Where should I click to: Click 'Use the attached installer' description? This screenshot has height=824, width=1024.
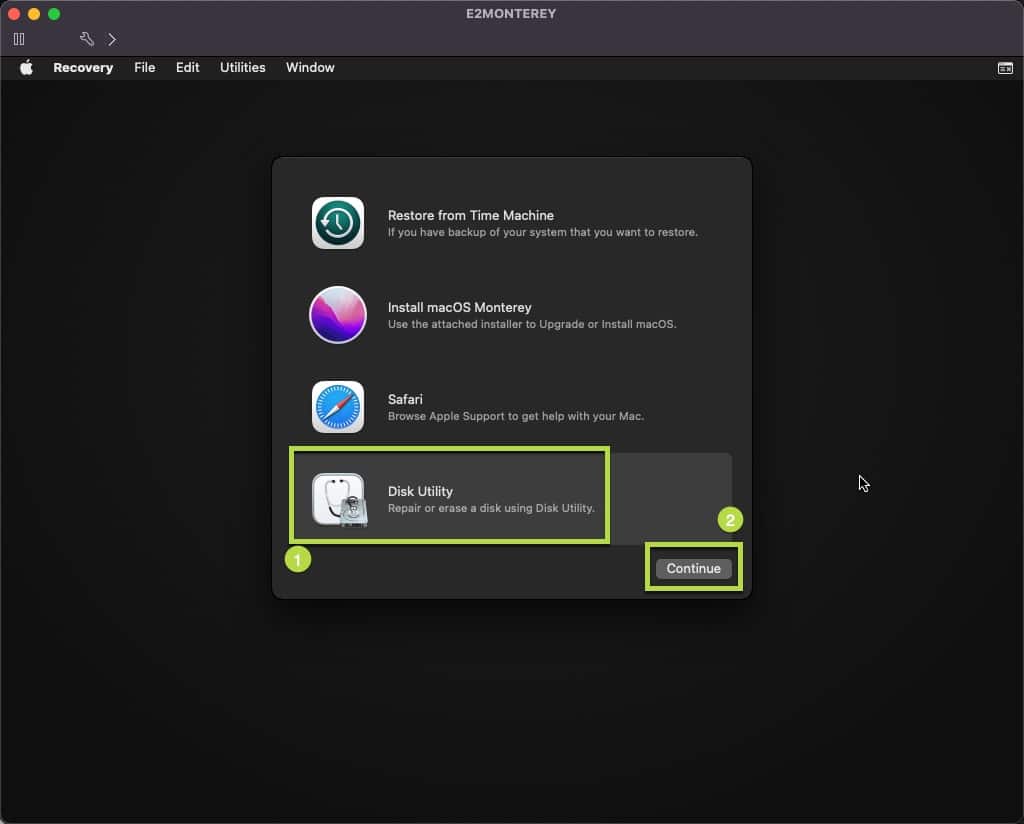[x=532, y=324]
